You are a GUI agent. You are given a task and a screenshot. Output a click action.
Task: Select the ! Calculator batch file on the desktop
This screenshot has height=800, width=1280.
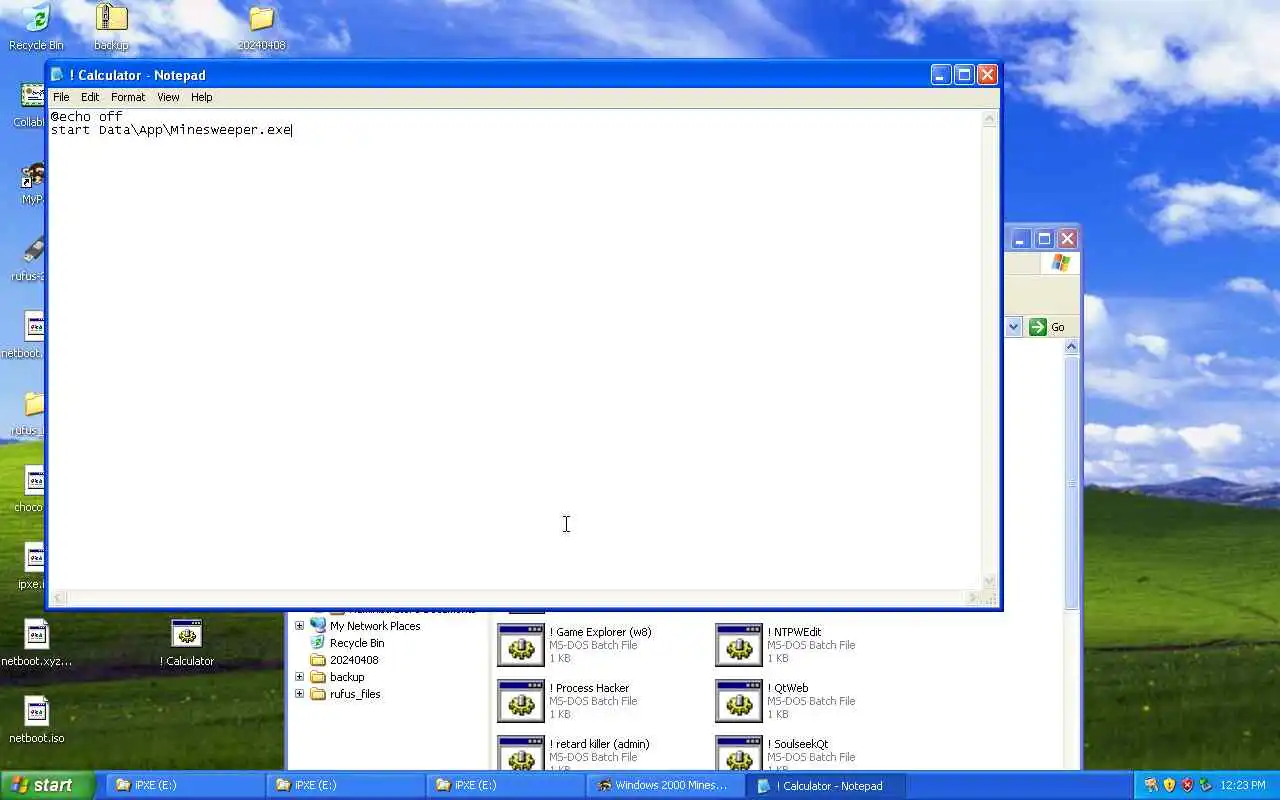187,643
